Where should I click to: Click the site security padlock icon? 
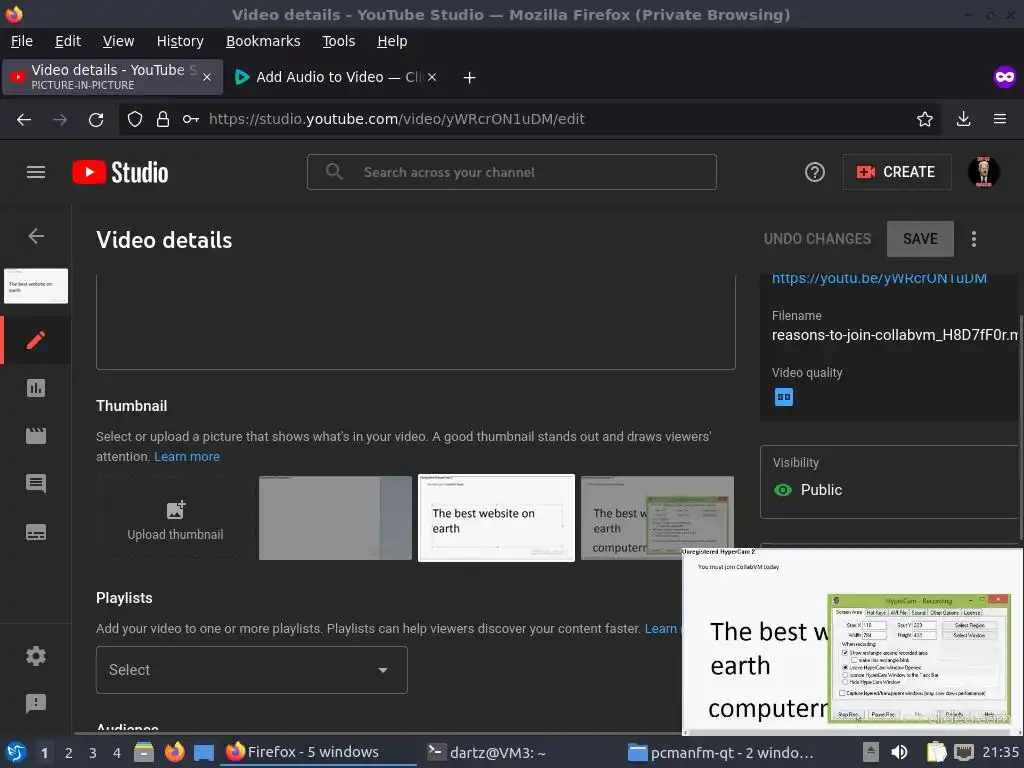163,119
